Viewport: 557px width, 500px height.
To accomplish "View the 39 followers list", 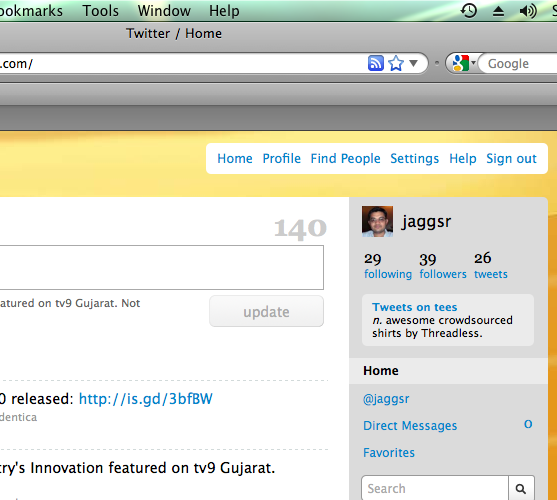I will pos(443,266).
